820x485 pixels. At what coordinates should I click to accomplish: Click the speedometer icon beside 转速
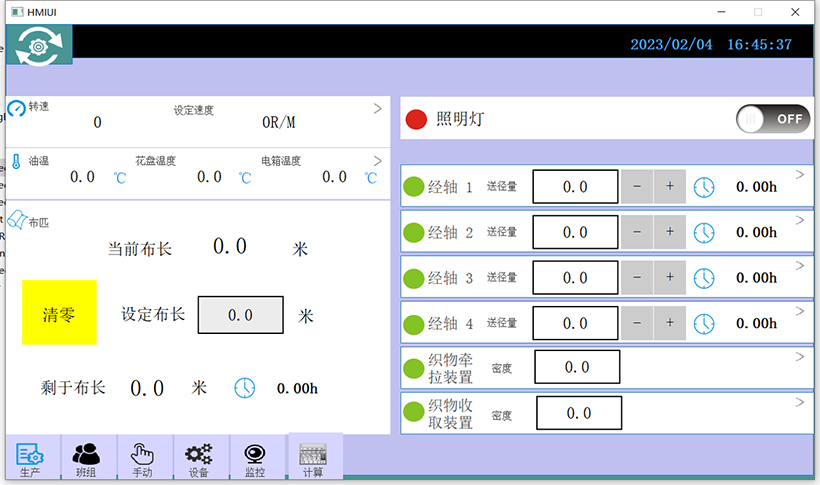coord(16,107)
